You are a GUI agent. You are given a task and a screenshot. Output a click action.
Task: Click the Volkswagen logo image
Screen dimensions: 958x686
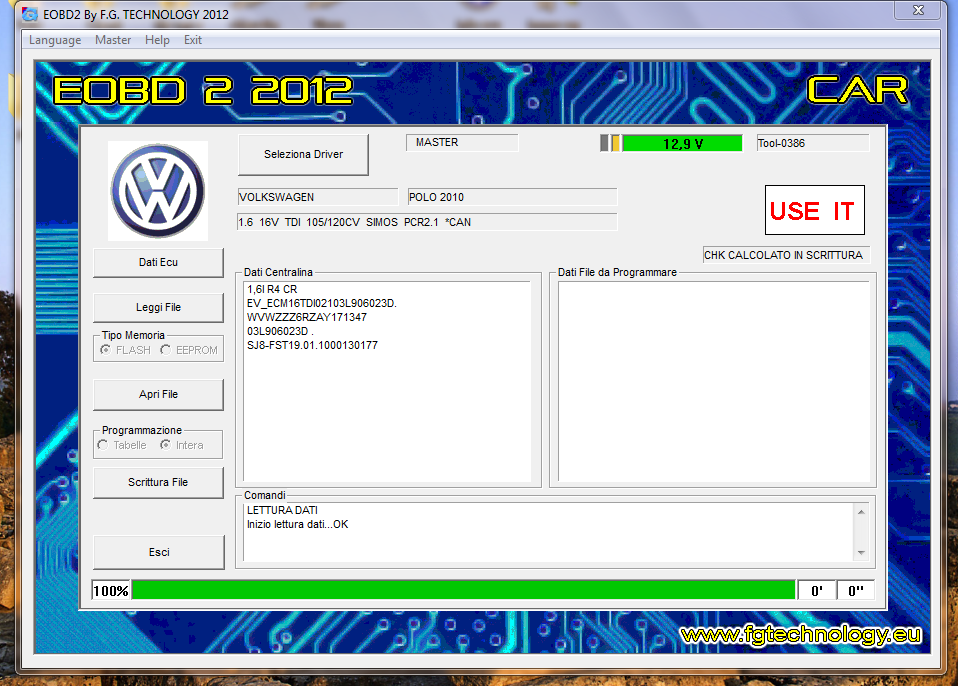click(158, 191)
